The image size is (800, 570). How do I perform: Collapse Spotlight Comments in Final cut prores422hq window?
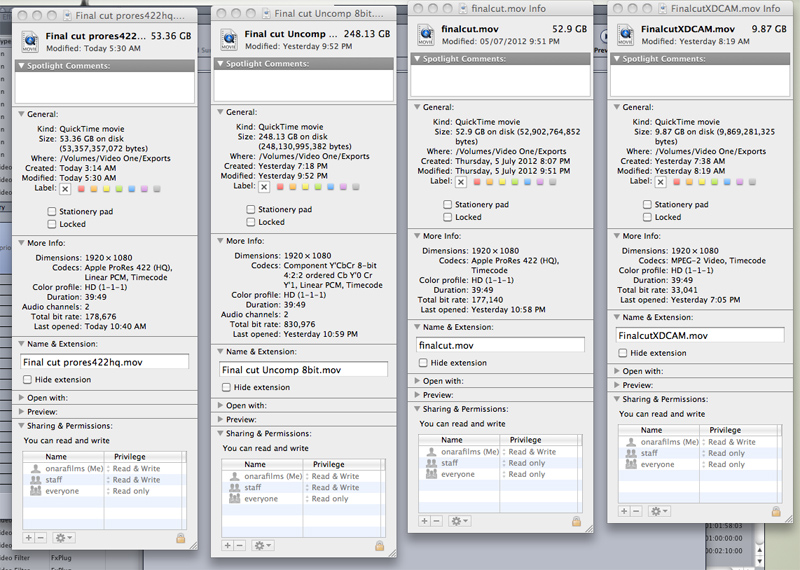(22, 66)
